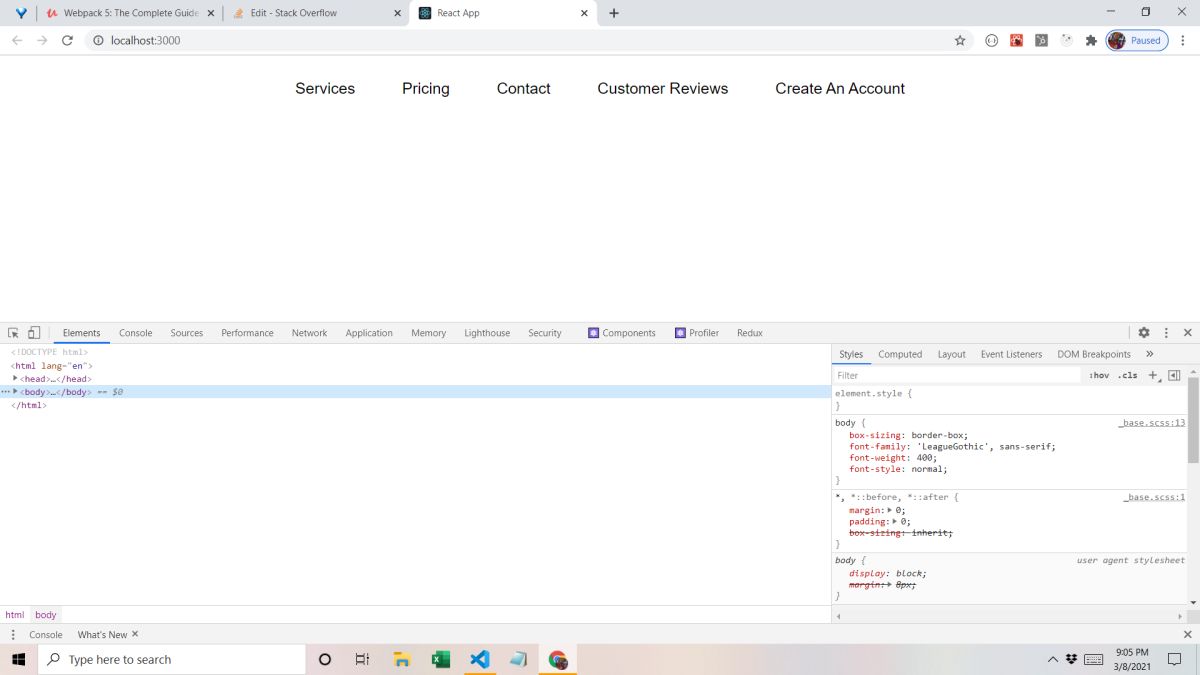Image resolution: width=1200 pixels, height=675 pixels.
Task: Show more Styles sidebar tabs
Action: tap(1150, 354)
